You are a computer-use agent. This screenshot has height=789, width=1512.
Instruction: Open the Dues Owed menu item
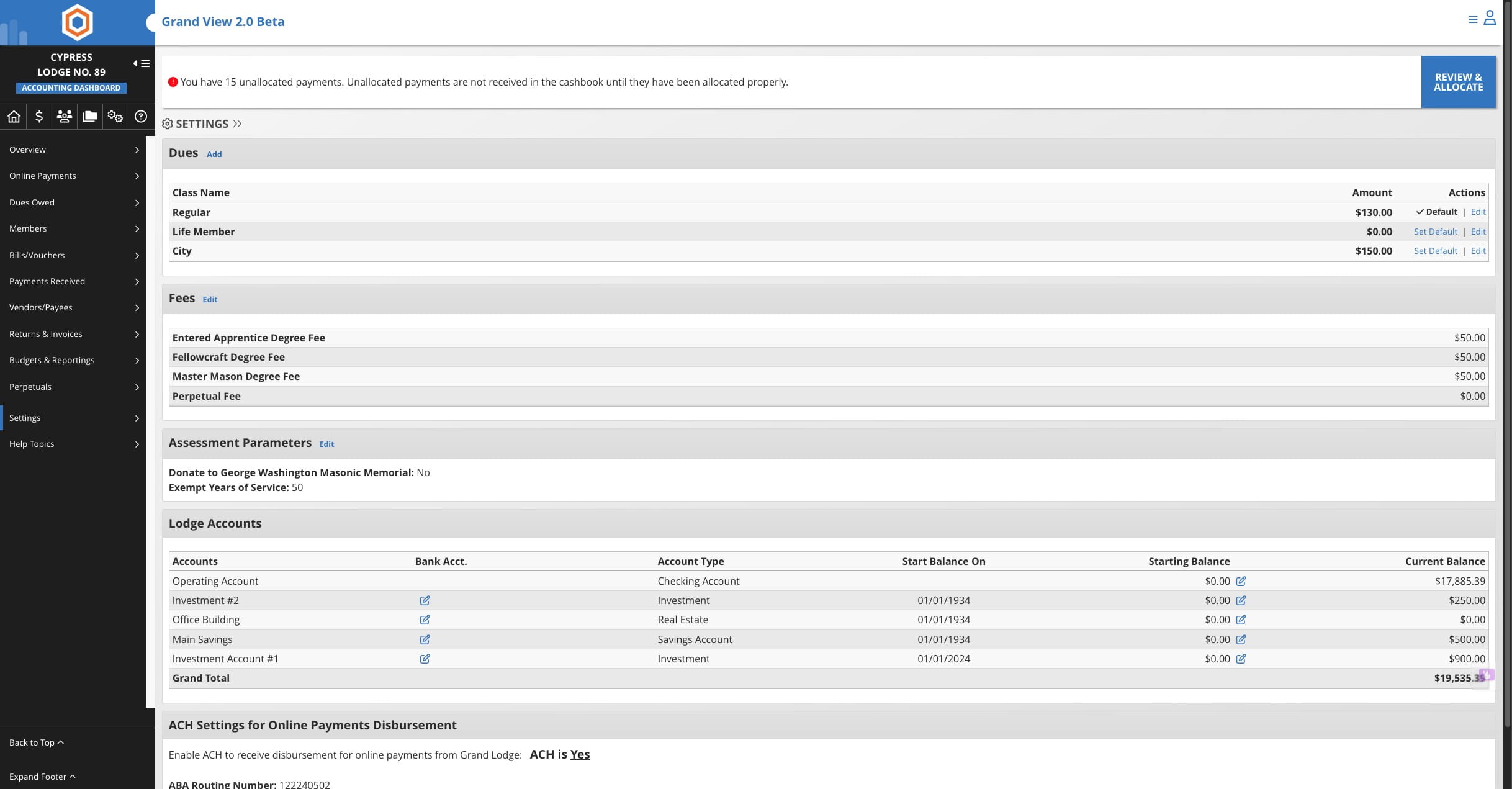[x=73, y=202]
